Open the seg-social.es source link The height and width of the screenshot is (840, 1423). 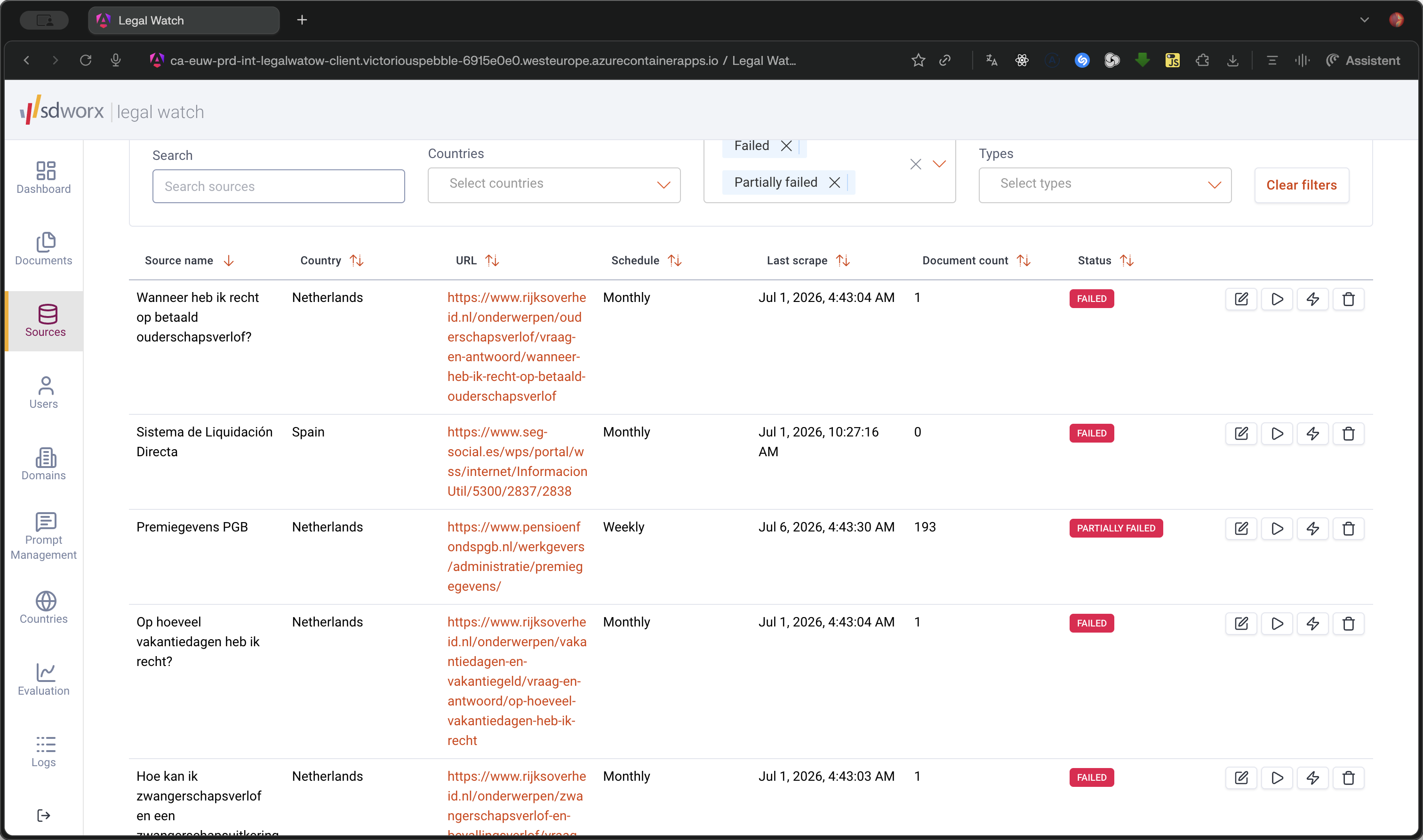coord(516,462)
